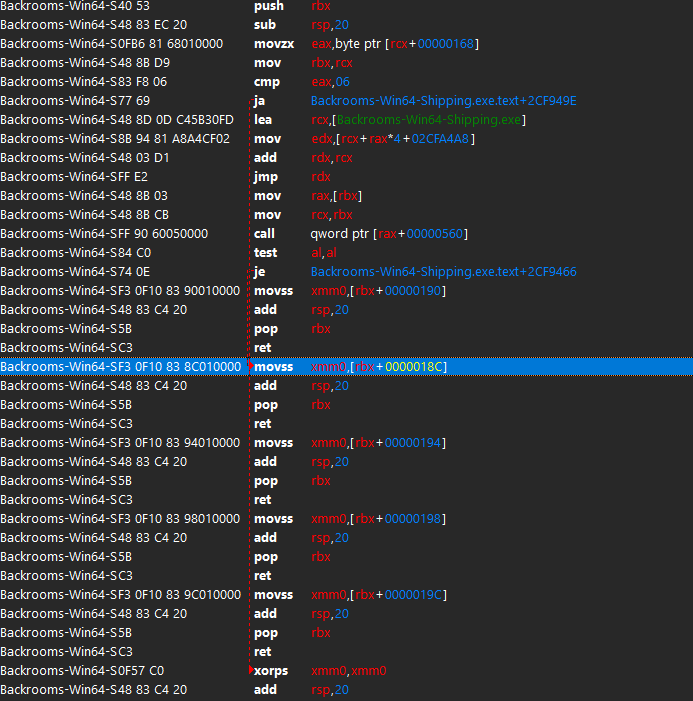Select the call qword ptr [rax+00000560] line
This screenshot has width=693, height=701.
346,234
